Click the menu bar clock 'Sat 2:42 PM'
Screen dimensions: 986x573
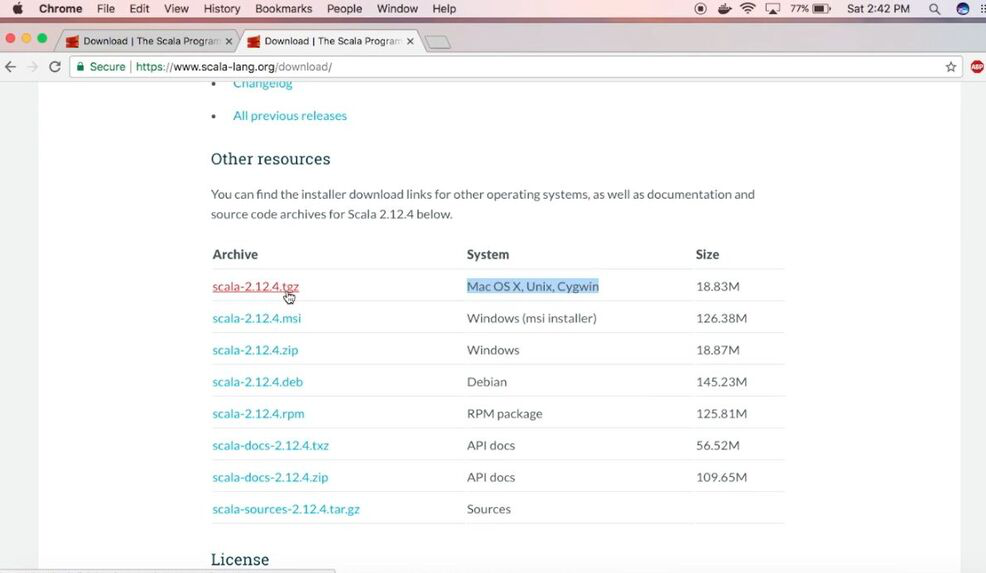click(878, 9)
